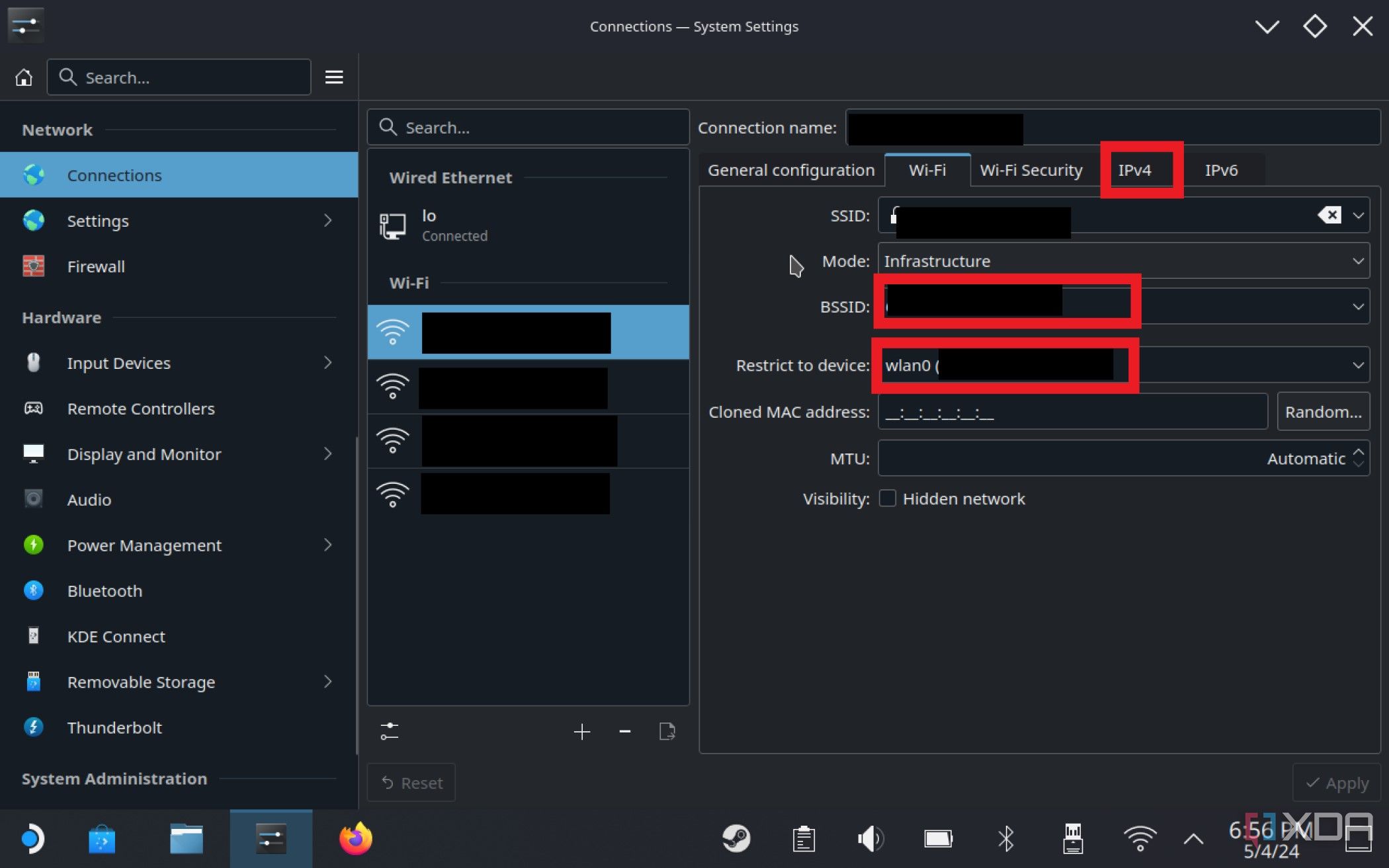Select the IPv4 tab
1389x868 pixels.
pos(1135,170)
